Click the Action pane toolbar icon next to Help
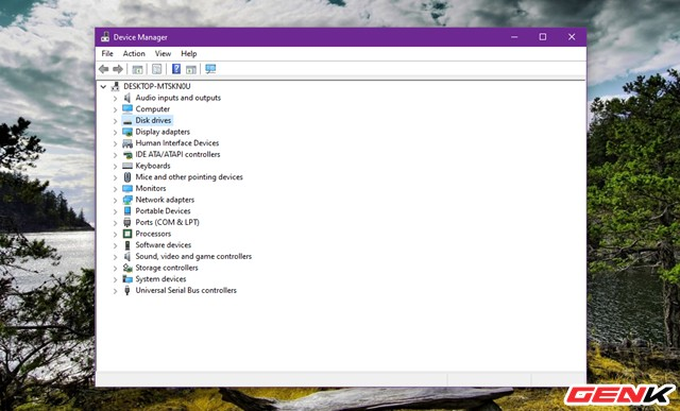Screen dimensions: 680x411 tap(191, 69)
